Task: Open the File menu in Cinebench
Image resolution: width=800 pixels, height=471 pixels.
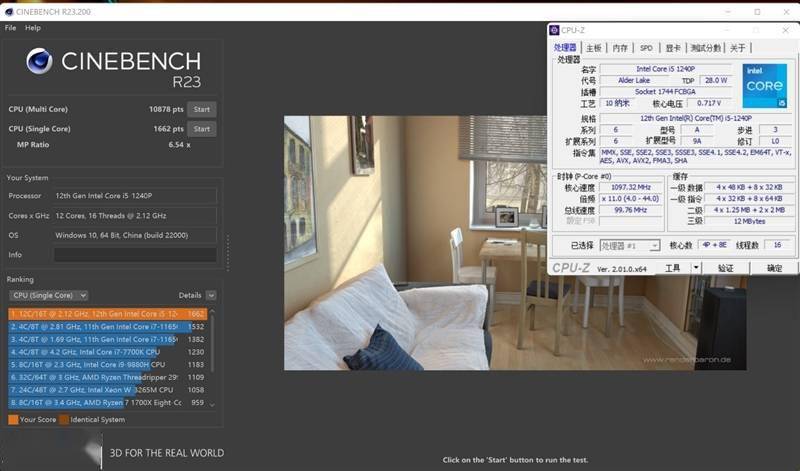Action: pyautogui.click(x=10, y=28)
